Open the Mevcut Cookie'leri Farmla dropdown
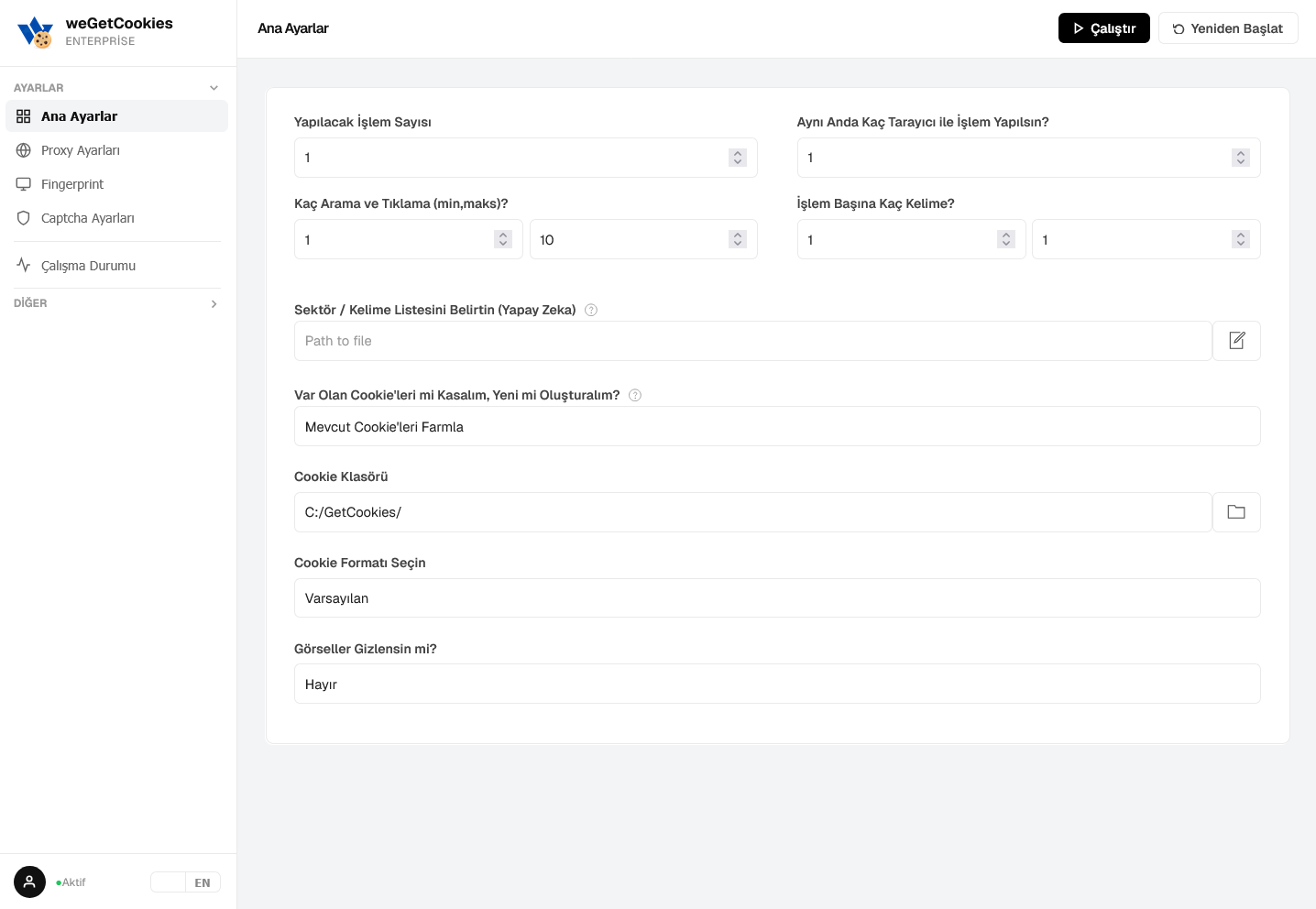Viewport: 1316px width, 909px height. [777, 426]
